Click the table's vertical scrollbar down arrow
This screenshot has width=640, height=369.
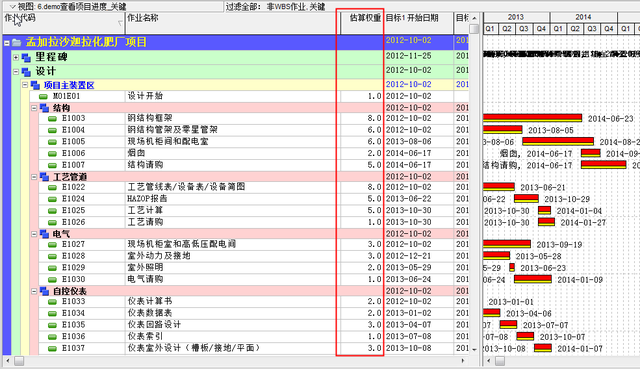coord(474,350)
